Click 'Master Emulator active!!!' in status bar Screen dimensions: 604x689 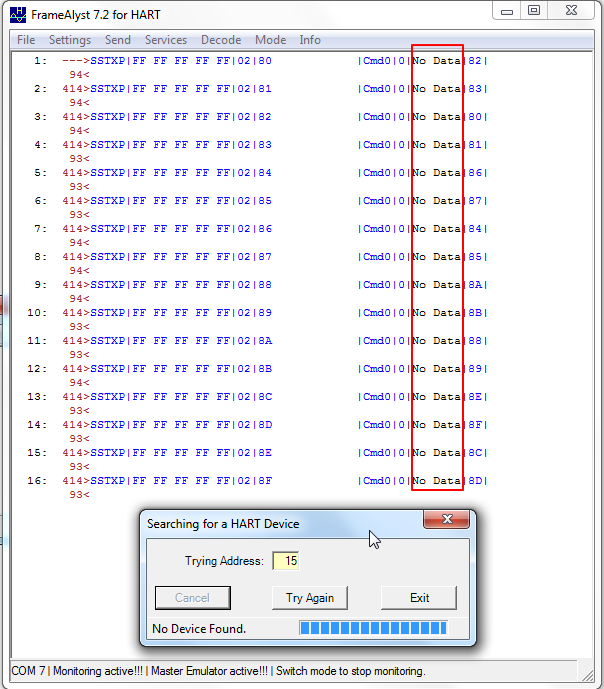(209, 671)
